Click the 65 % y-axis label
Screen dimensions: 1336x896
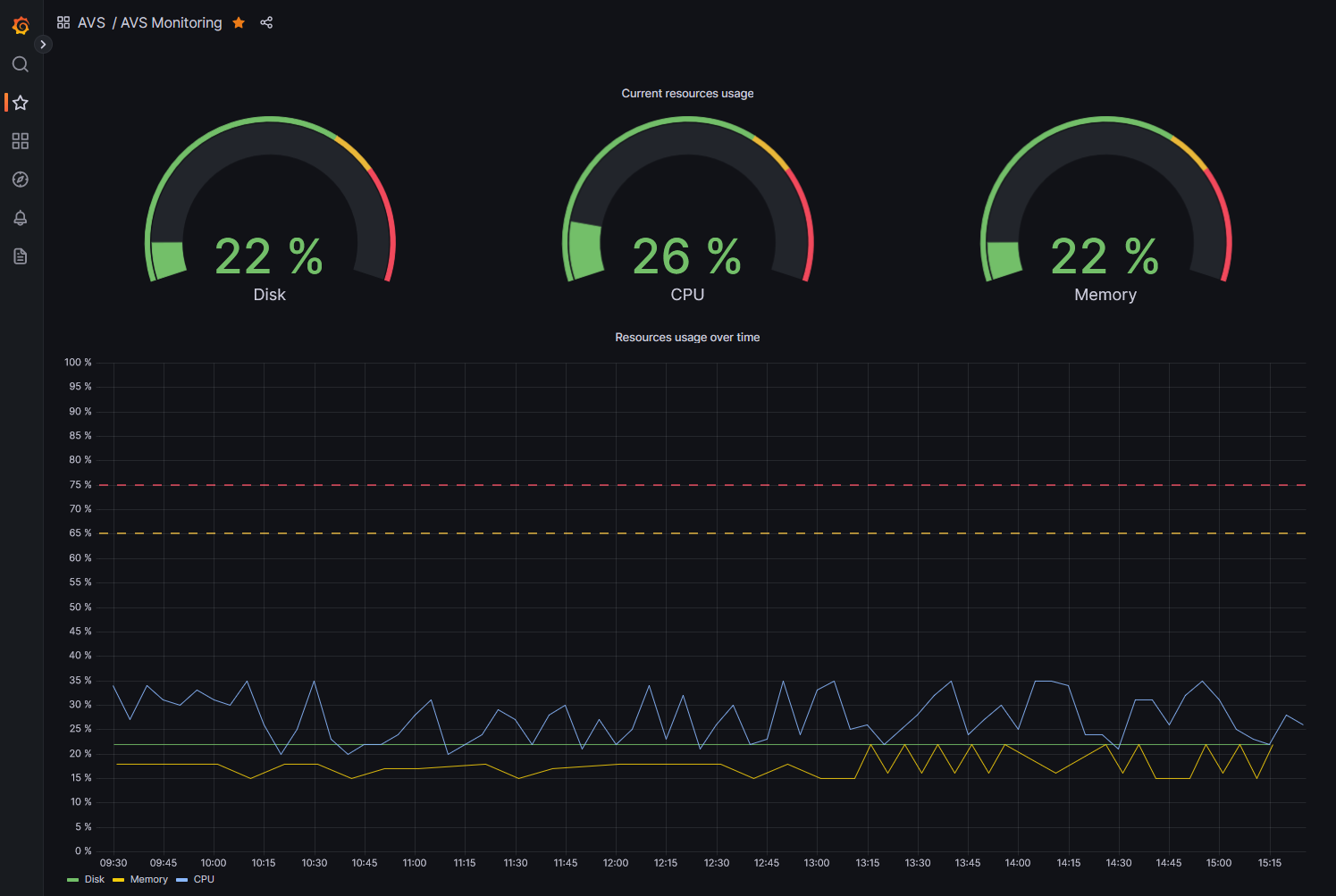point(80,533)
